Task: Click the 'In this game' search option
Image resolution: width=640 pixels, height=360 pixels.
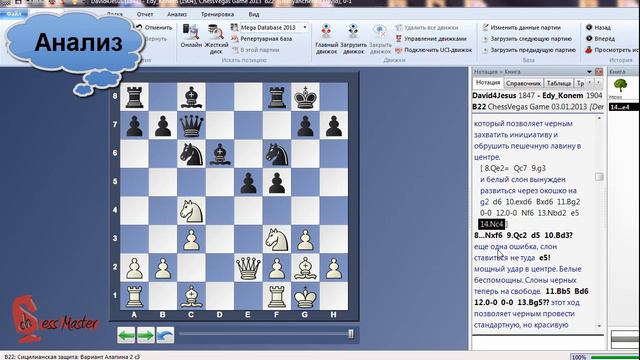Action: [256, 50]
